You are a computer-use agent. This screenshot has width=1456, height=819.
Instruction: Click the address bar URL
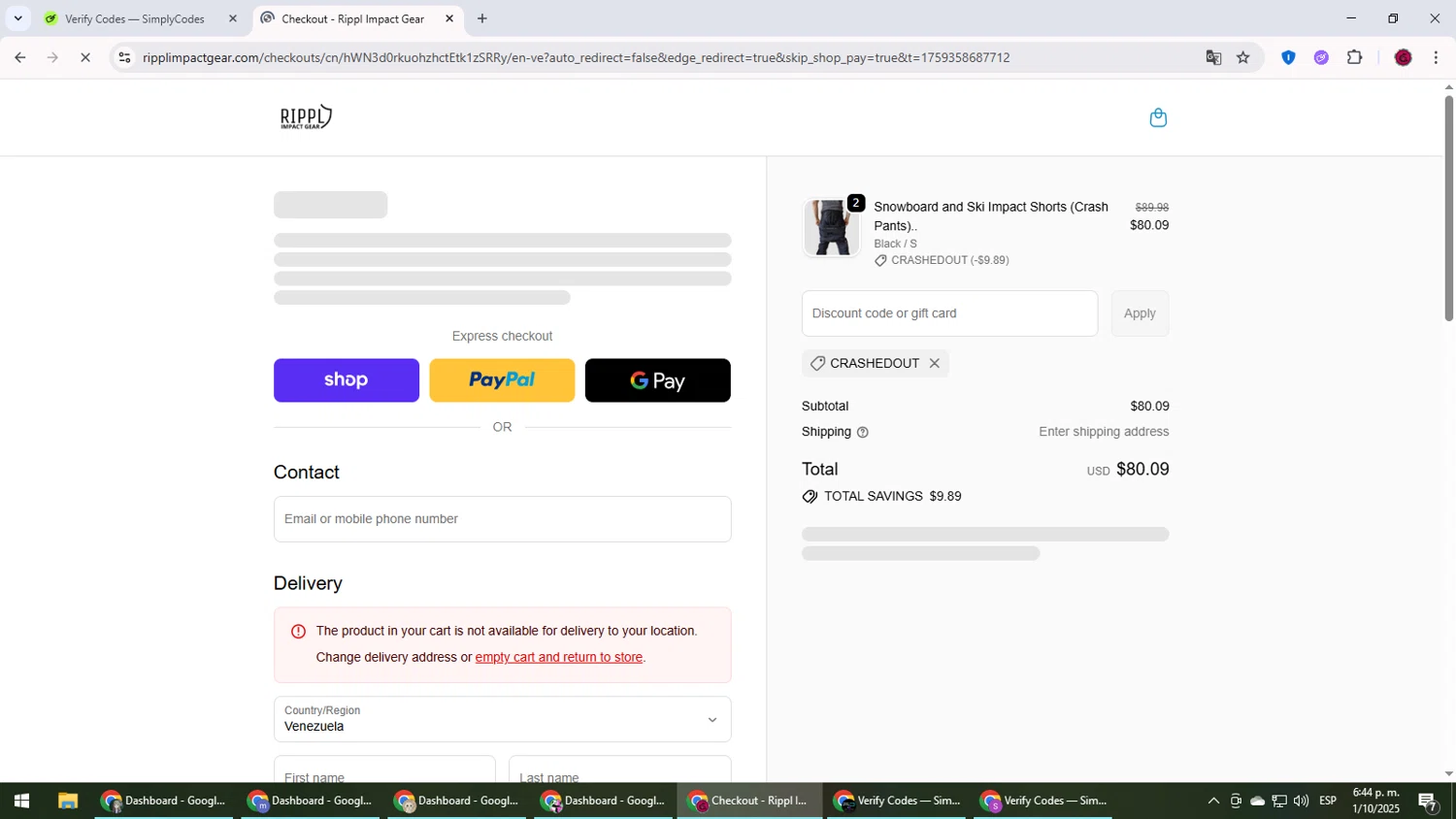click(577, 58)
